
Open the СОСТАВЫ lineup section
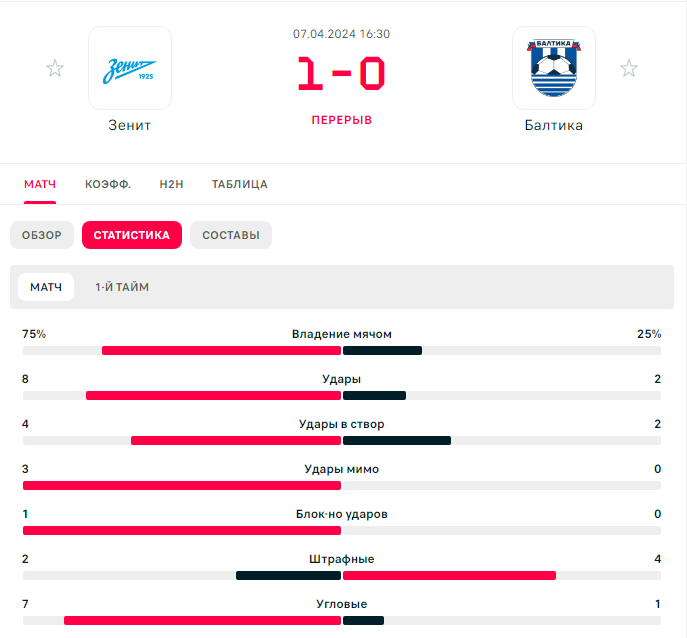click(231, 235)
